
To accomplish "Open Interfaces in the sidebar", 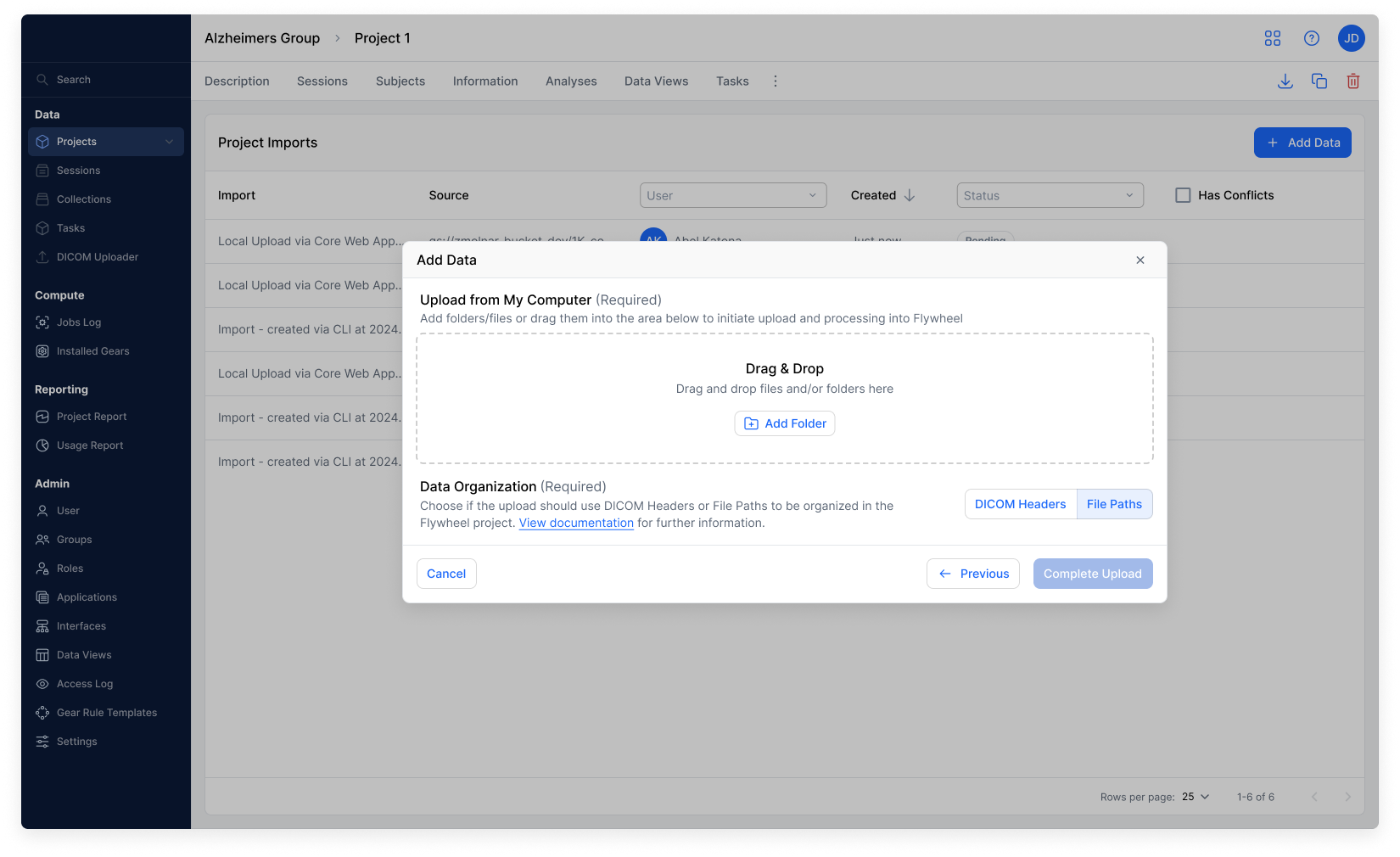I will 106,626.
